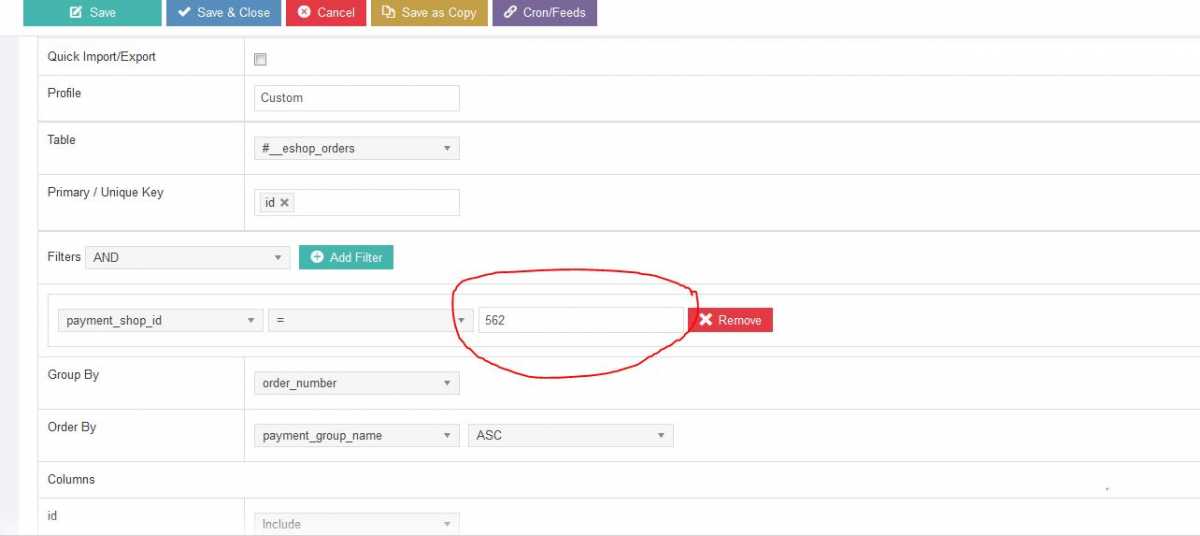Remove the payment_shop_id filter
1200x536 pixels.
coord(730,320)
